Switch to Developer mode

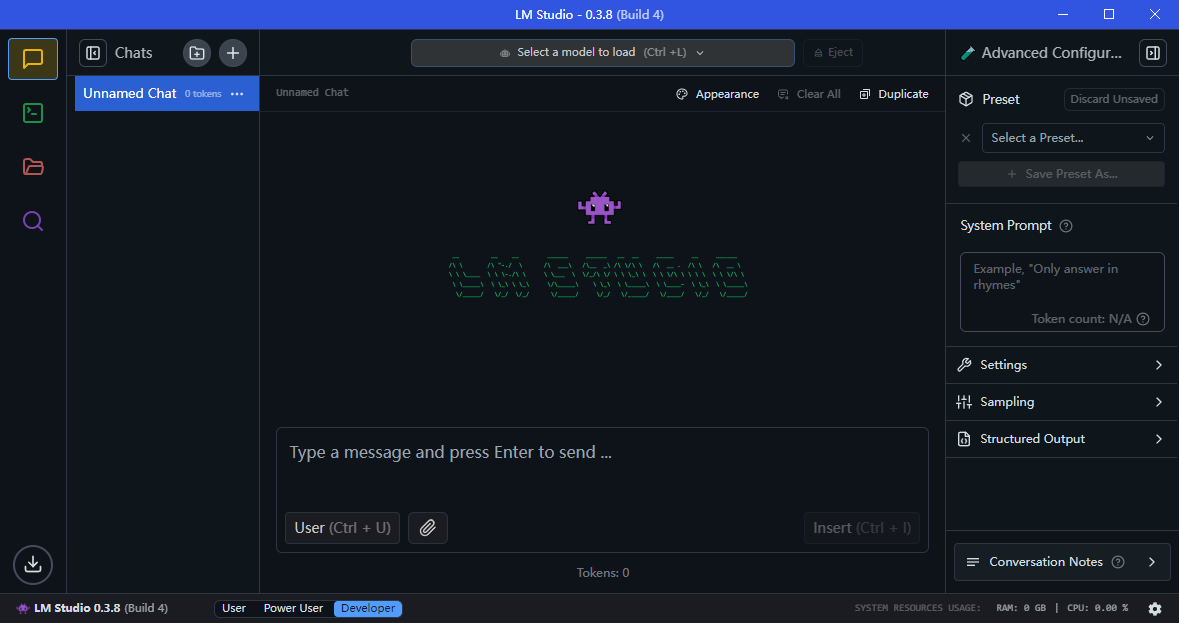pyautogui.click(x=368, y=608)
